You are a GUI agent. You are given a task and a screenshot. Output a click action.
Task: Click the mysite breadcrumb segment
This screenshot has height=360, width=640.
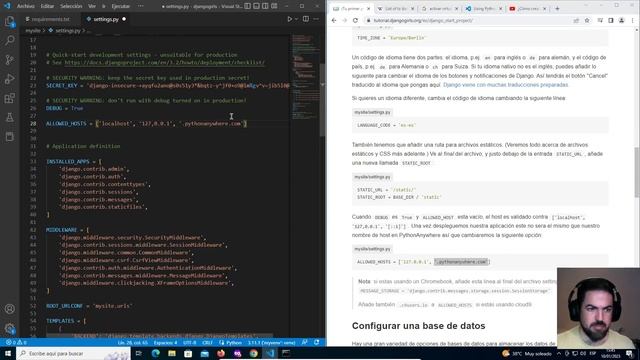33,31
